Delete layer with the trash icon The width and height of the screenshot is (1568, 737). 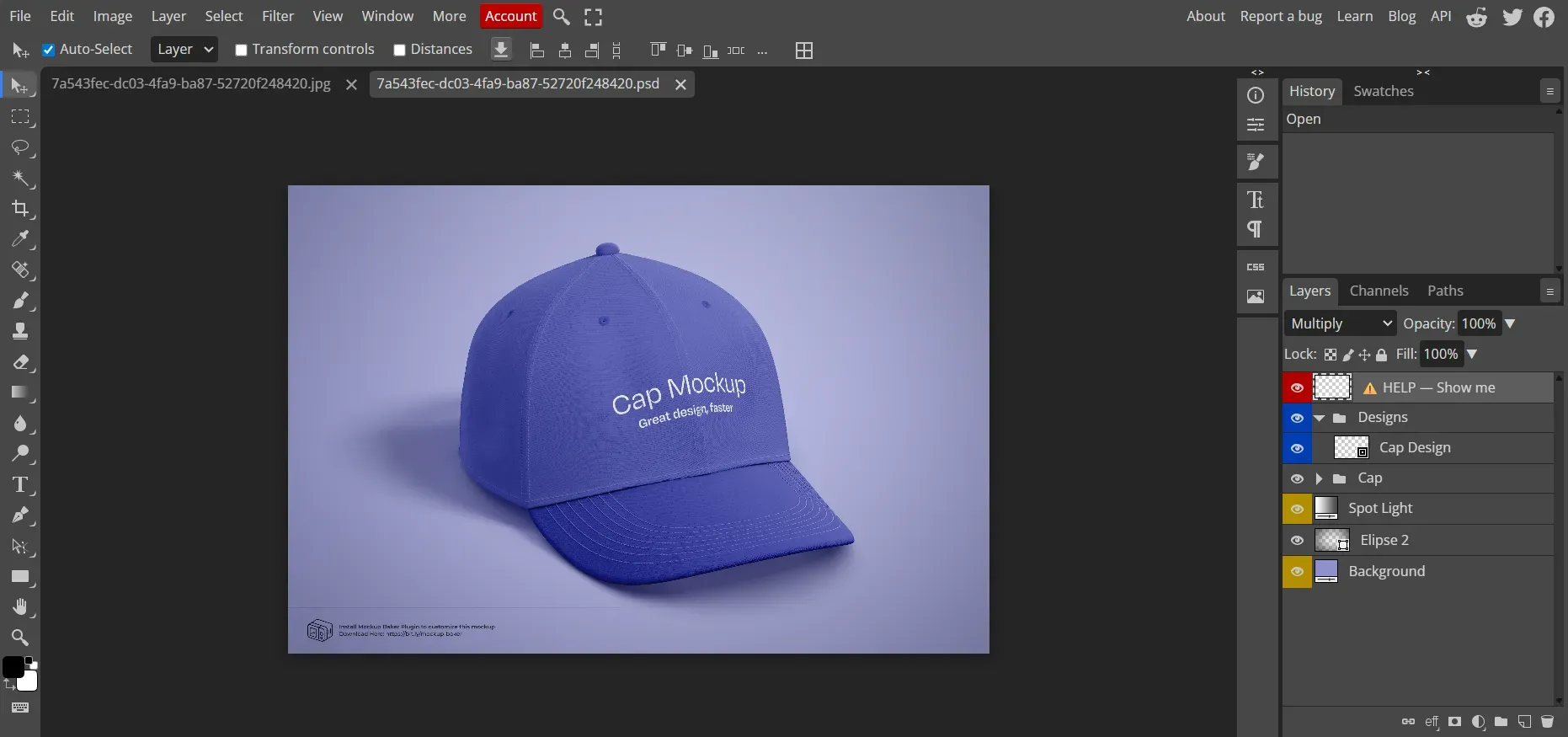click(1547, 722)
